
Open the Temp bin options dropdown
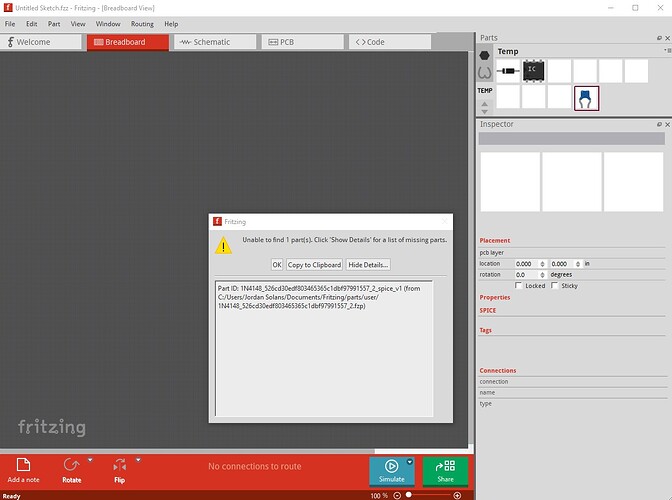tap(666, 51)
